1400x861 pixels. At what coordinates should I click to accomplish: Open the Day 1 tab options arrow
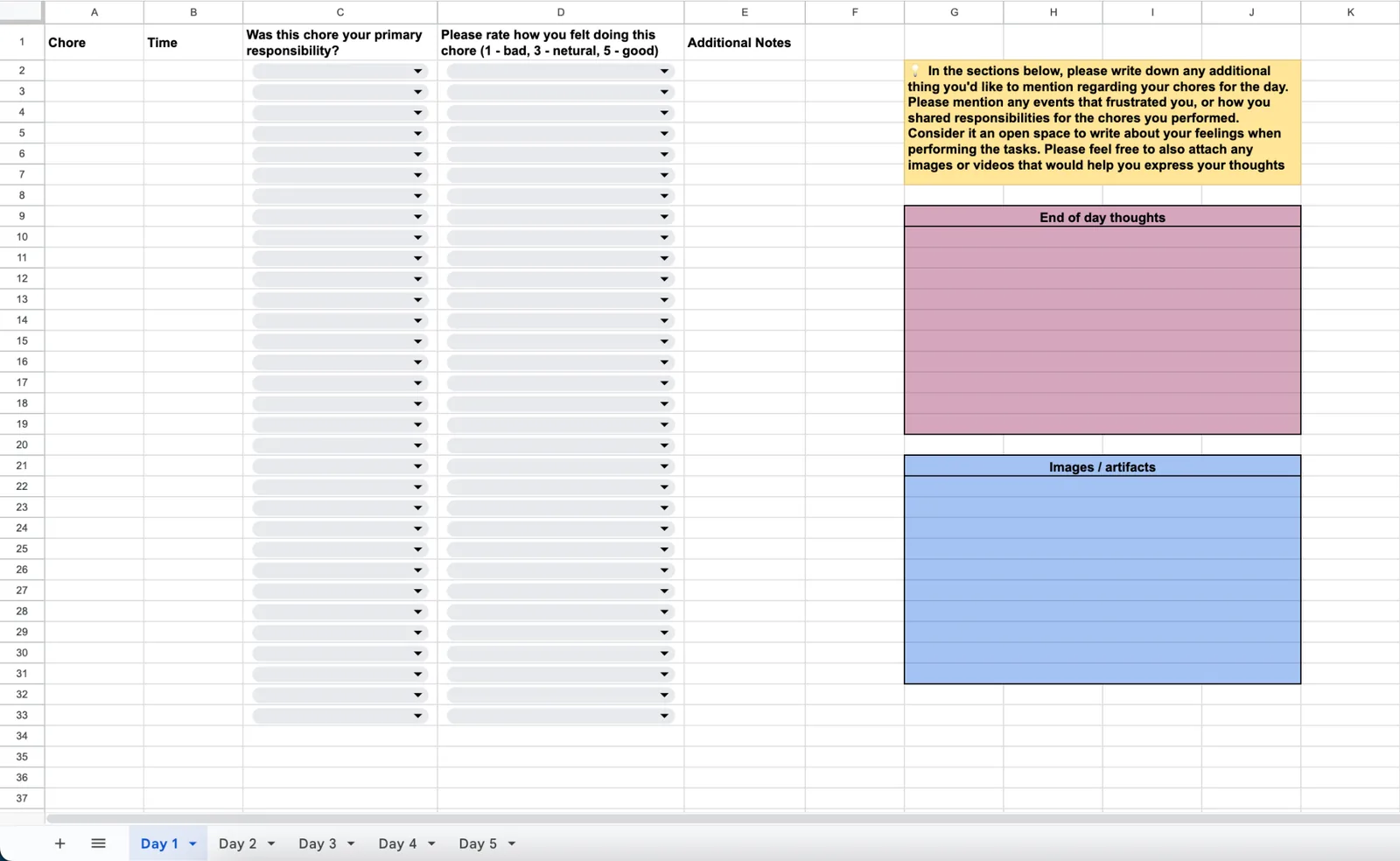192,843
